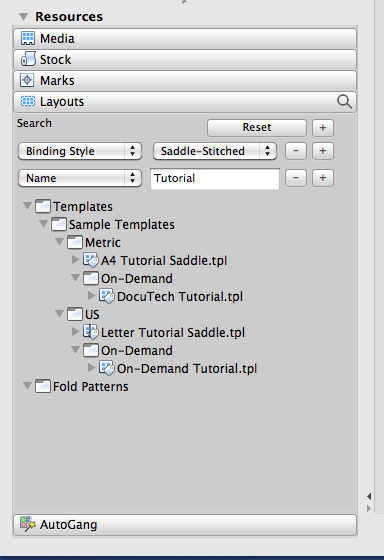
Task: Click the Marks crosshair icon
Action: [x=27, y=80]
